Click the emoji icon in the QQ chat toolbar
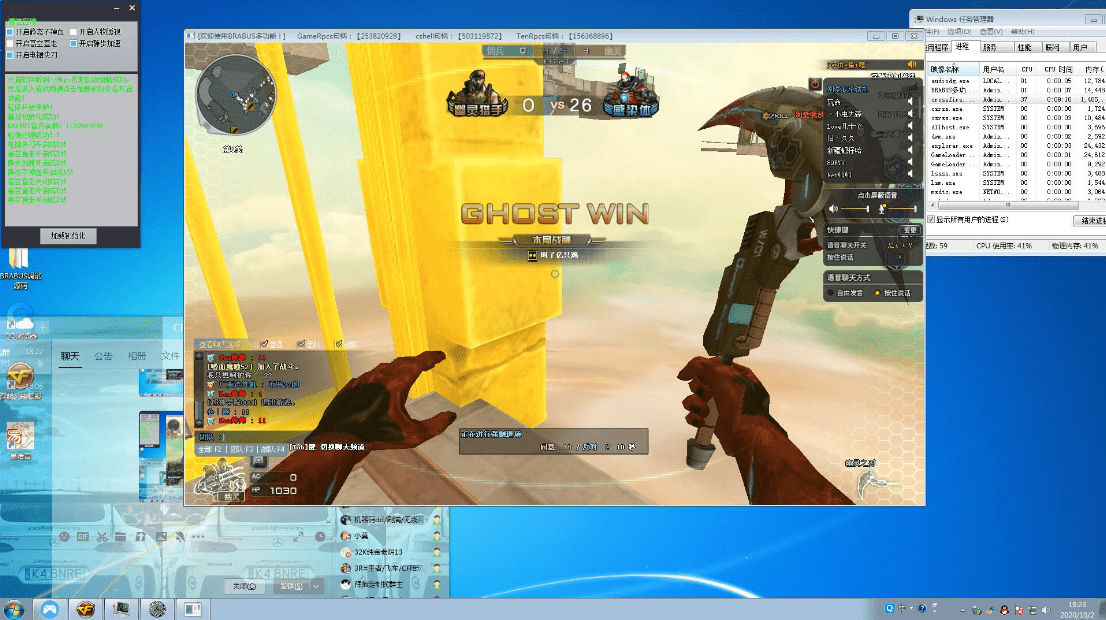The image size is (1106, 620). coord(64,537)
